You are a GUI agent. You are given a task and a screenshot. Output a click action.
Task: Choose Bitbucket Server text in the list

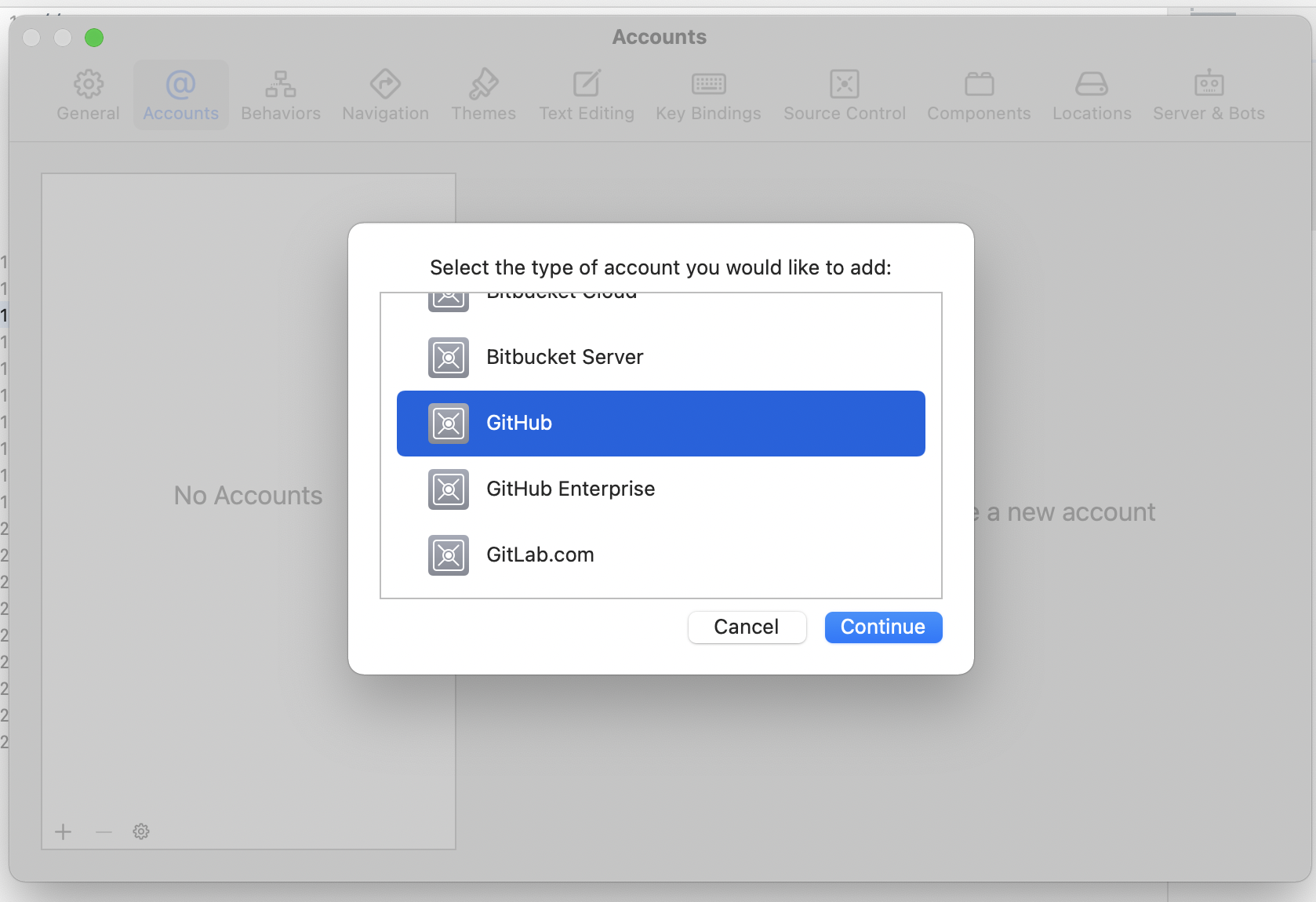point(565,357)
